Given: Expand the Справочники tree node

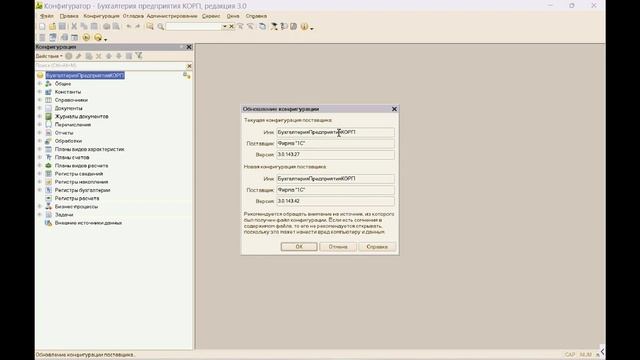Looking at the screenshot, I should pyautogui.click(x=40, y=100).
